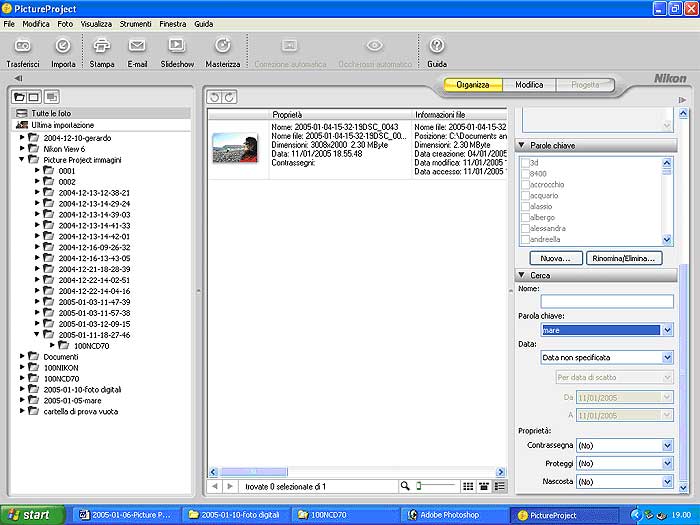Click the Trasferisci toolbar icon
The image size is (700, 525).
[x=23, y=46]
